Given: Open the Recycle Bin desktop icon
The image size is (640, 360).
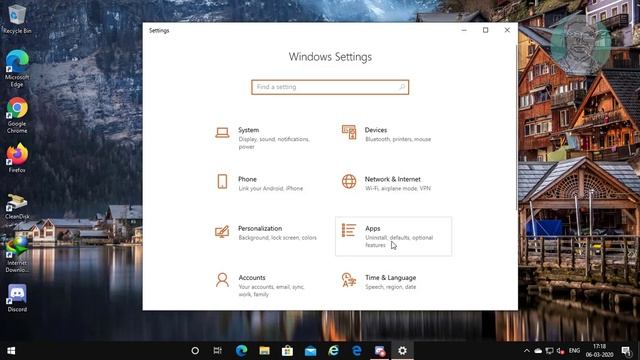Looking at the screenshot, I should [x=17, y=19].
